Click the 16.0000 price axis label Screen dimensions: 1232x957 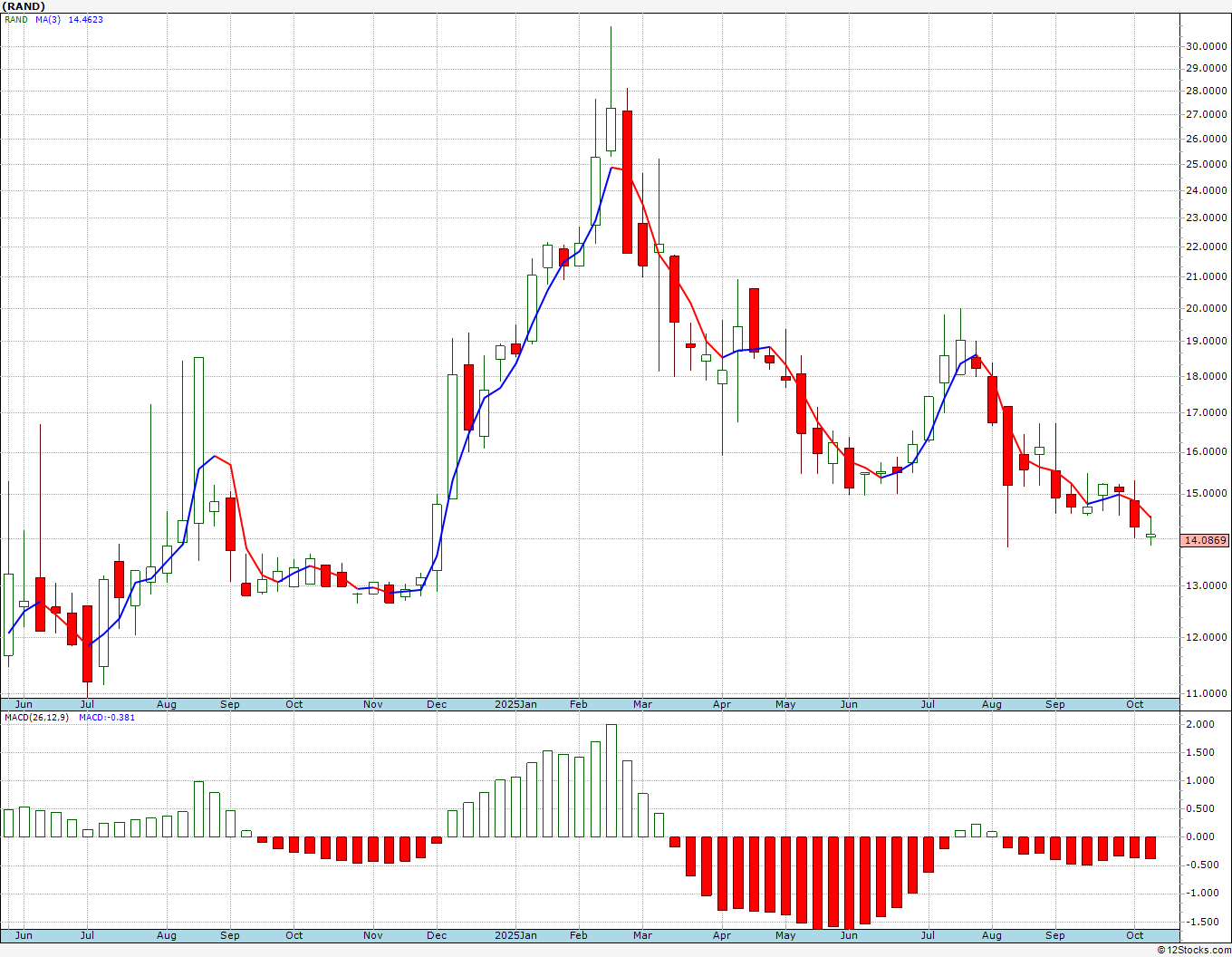click(1206, 451)
